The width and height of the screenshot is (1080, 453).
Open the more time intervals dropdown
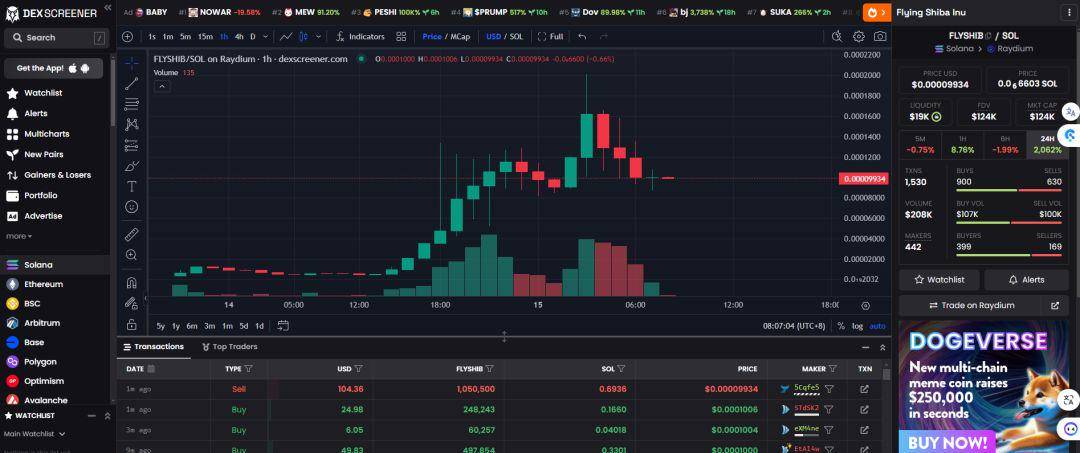coord(266,36)
